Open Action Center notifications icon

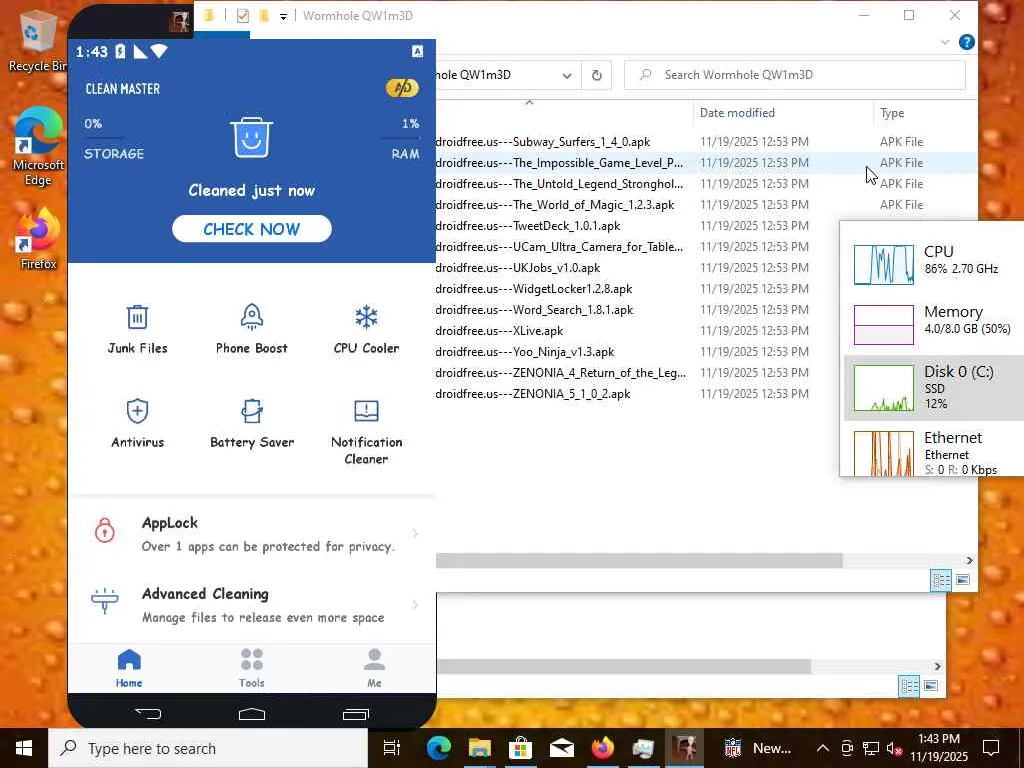pos(991,748)
